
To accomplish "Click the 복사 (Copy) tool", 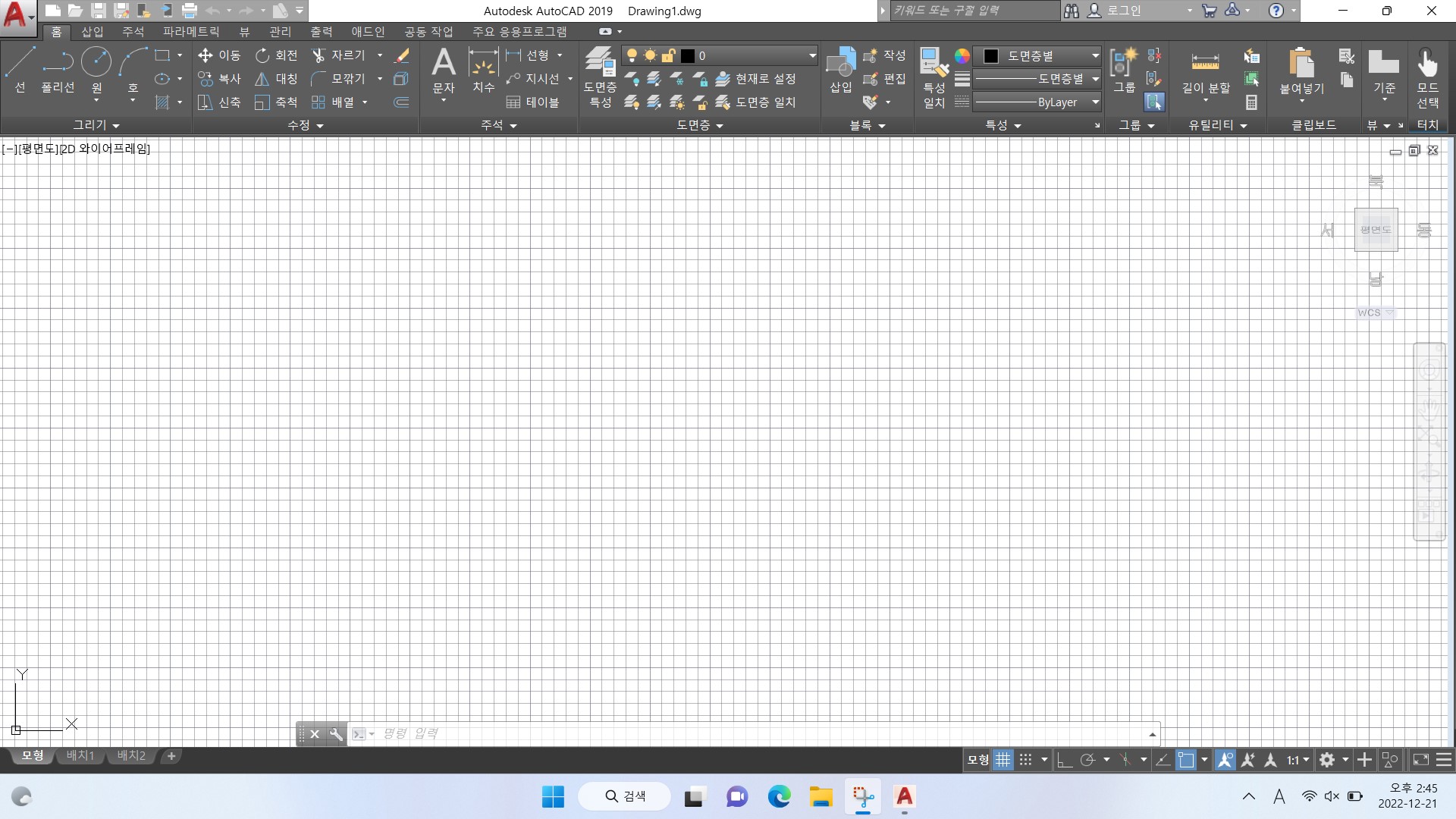I will point(219,79).
